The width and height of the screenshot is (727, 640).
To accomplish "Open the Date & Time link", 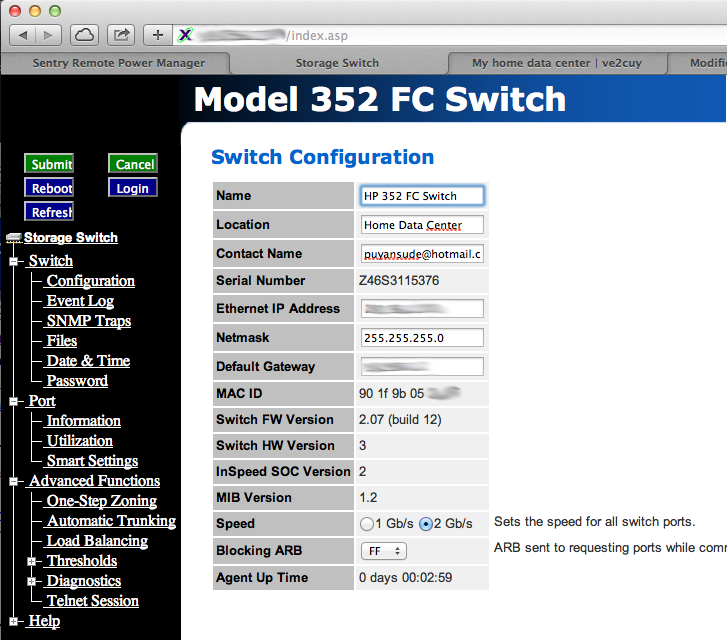I will click(88, 360).
